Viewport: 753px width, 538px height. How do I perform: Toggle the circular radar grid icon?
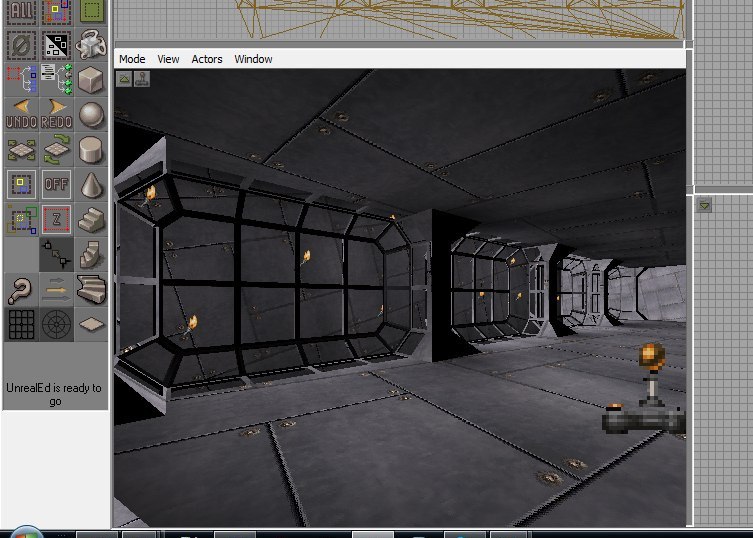[56, 324]
